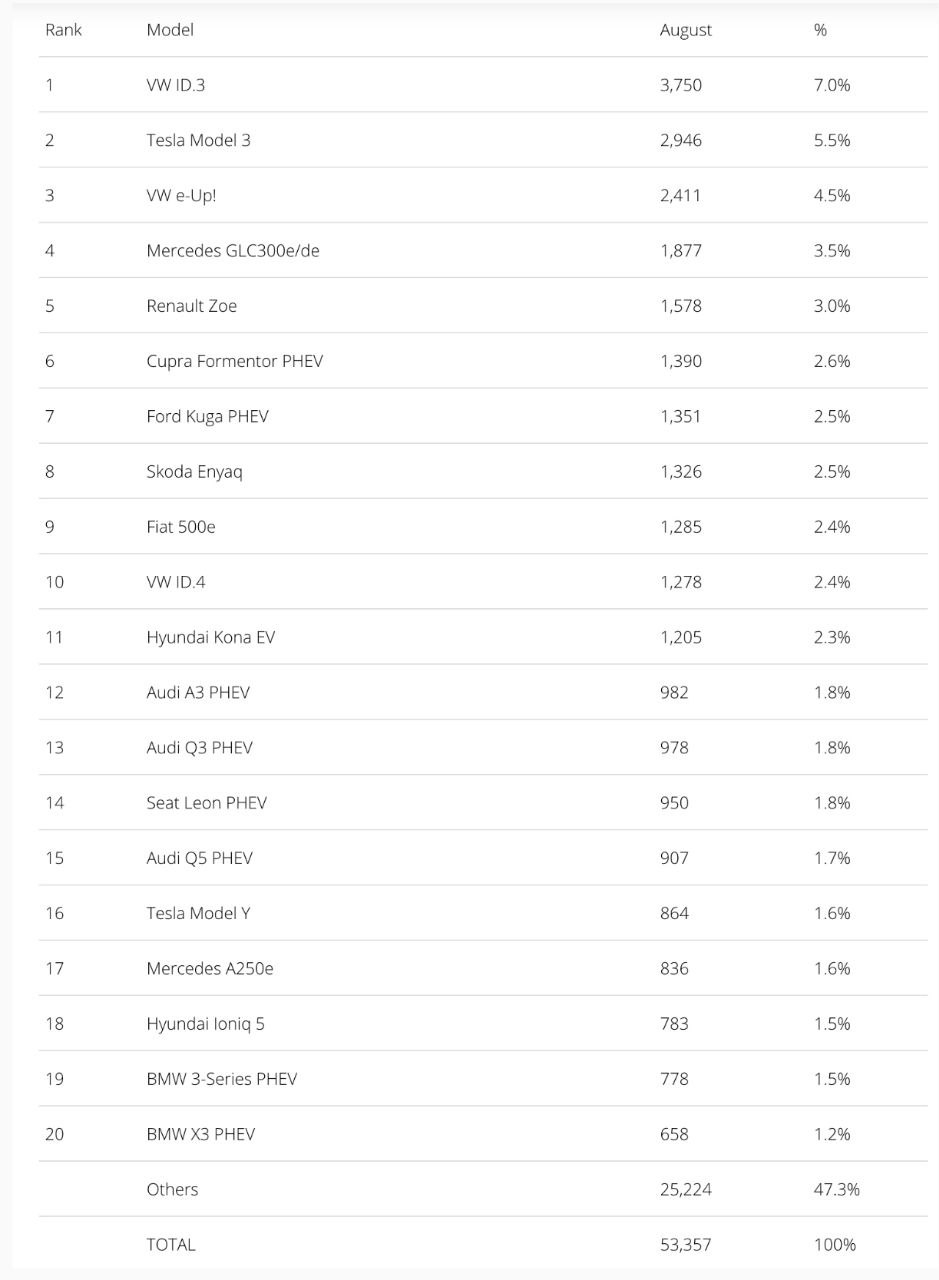Click the August column header
Viewport: 939px width, 1280px height.
tap(686, 30)
